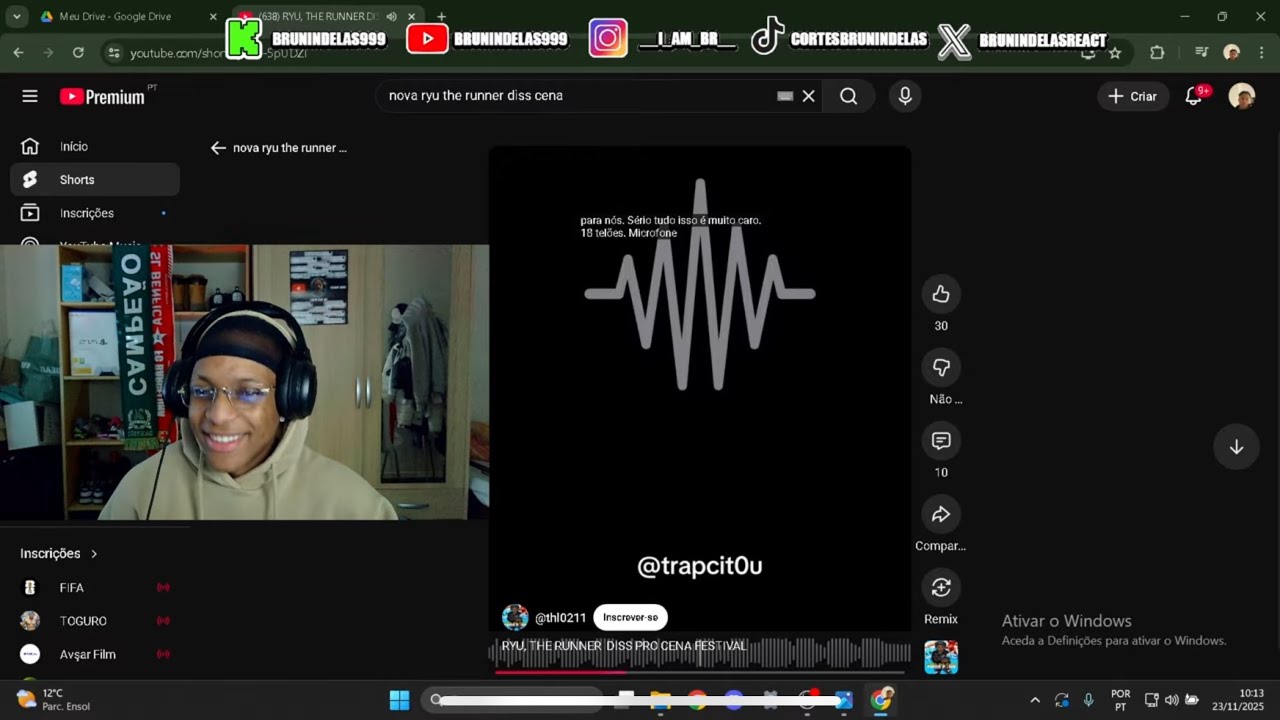Switch to the Meu Drive browser tab
Screen dimensions: 1280x720
[x=125, y=17]
